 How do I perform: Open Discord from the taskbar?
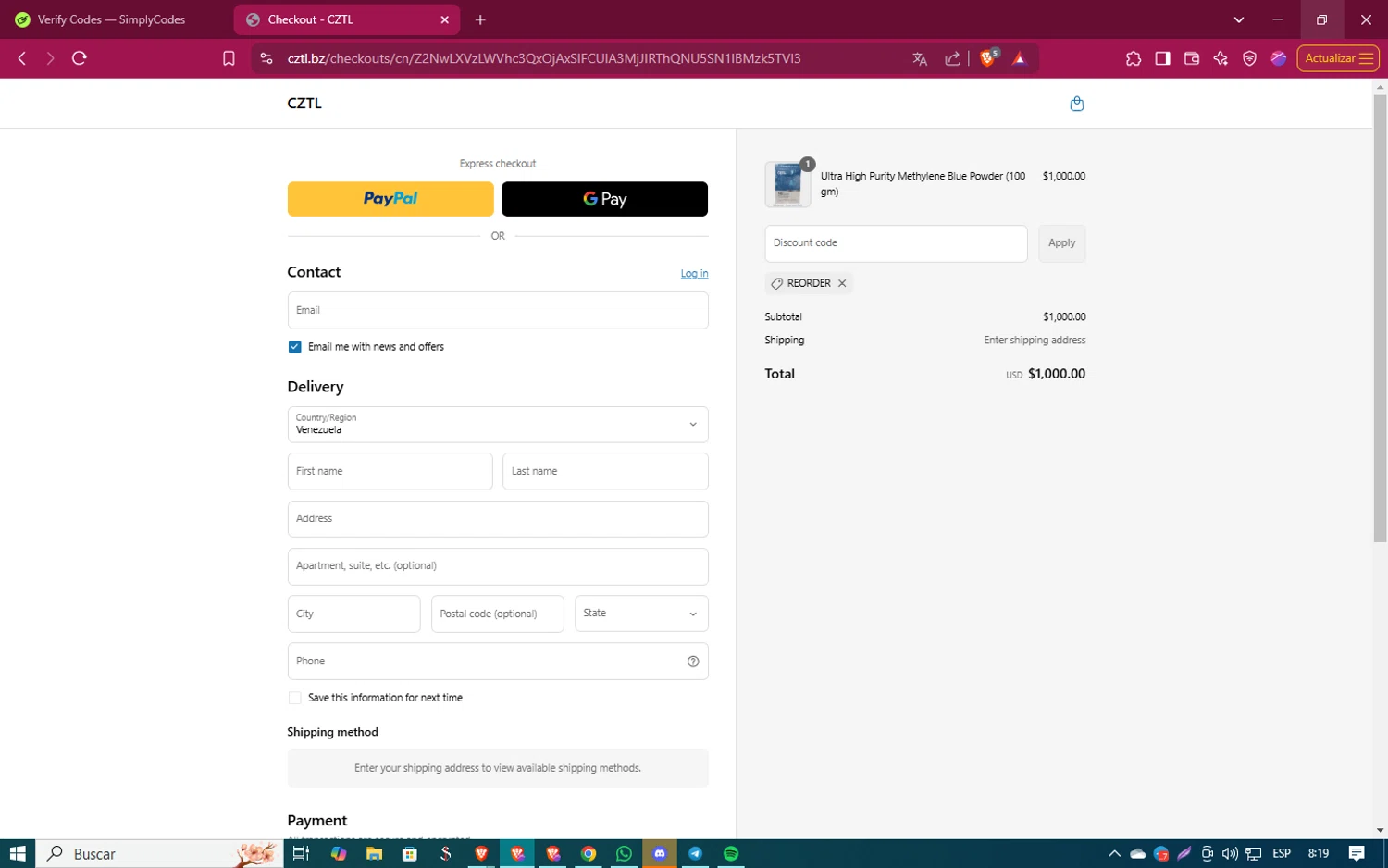tap(660, 853)
